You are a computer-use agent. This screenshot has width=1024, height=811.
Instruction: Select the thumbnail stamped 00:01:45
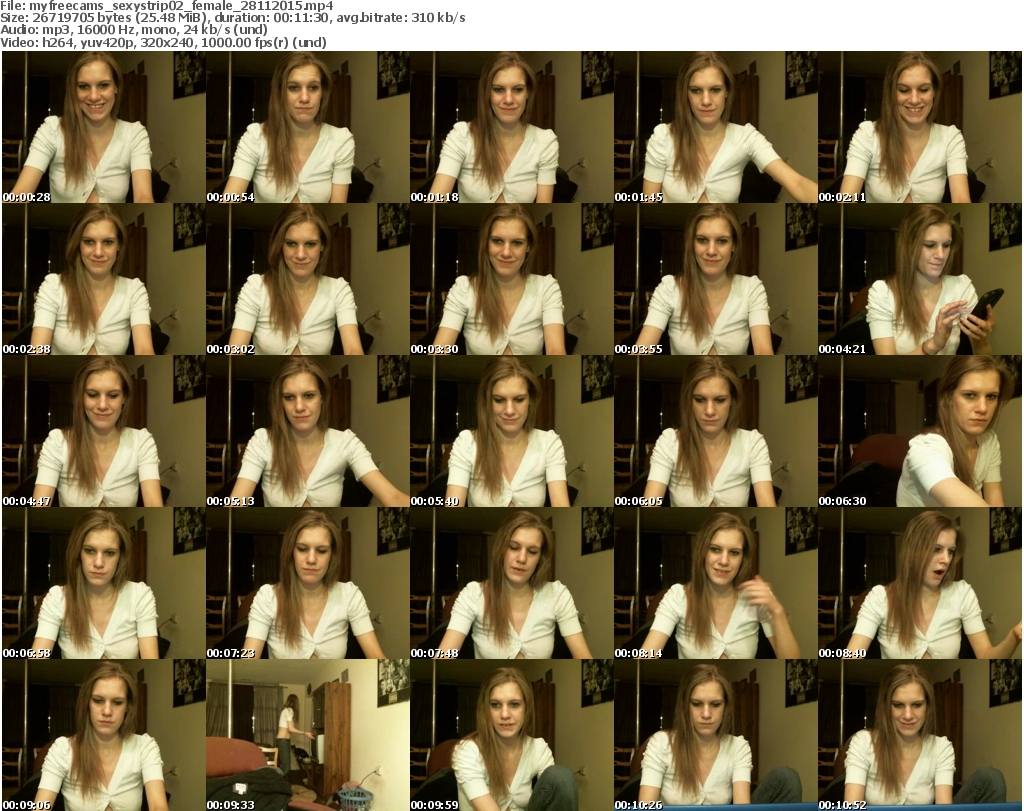716,127
